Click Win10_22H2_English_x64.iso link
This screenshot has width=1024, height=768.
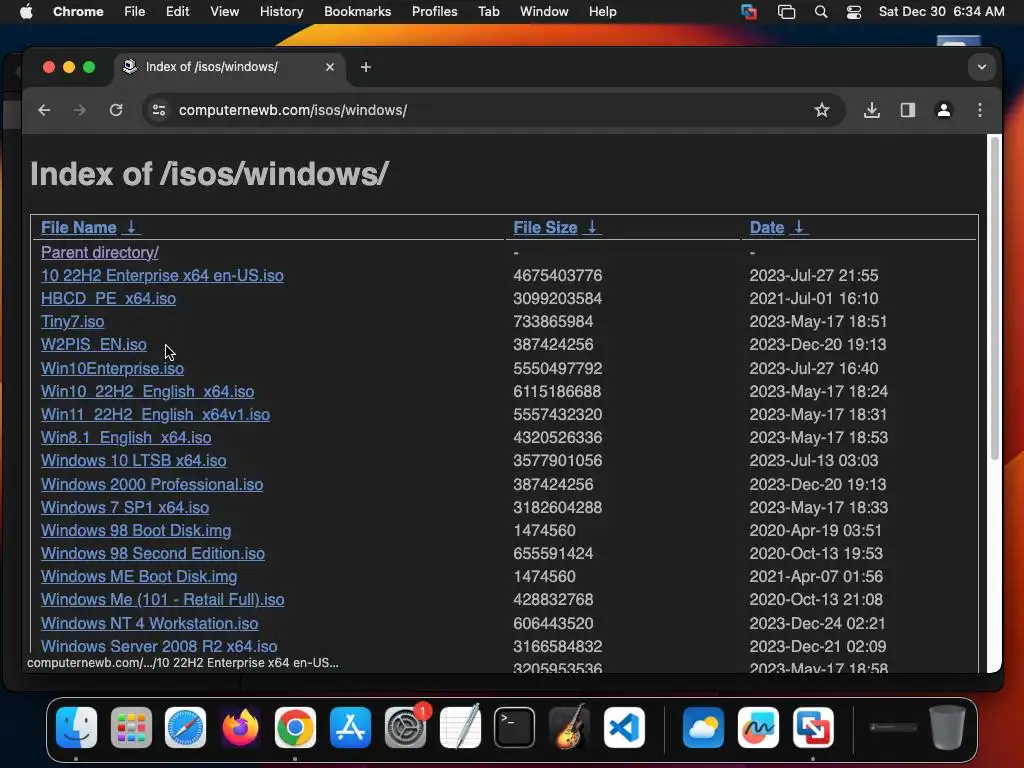[148, 392]
